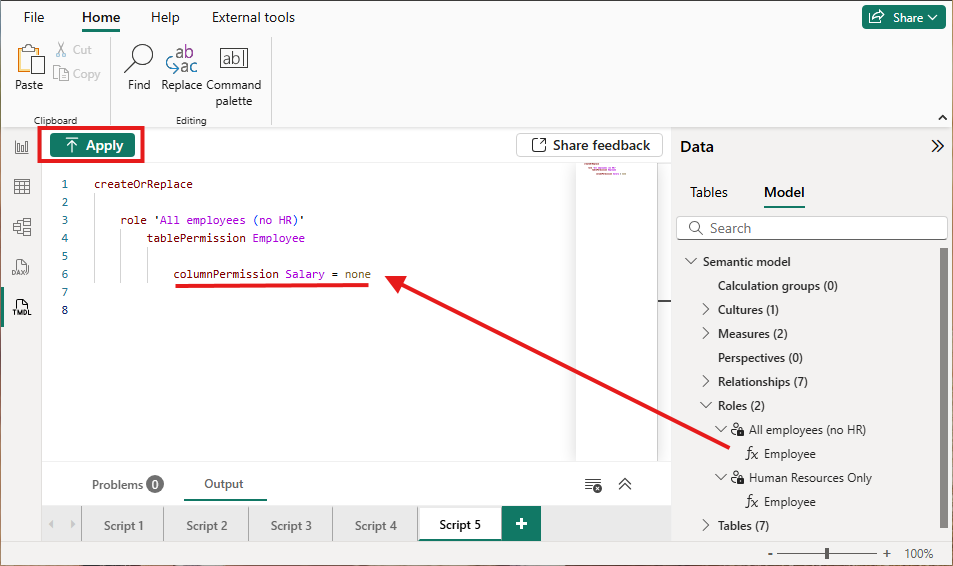Viewport: 953px width, 566px height.
Task: Collapse the ribbon with the caret
Action: pos(942,118)
